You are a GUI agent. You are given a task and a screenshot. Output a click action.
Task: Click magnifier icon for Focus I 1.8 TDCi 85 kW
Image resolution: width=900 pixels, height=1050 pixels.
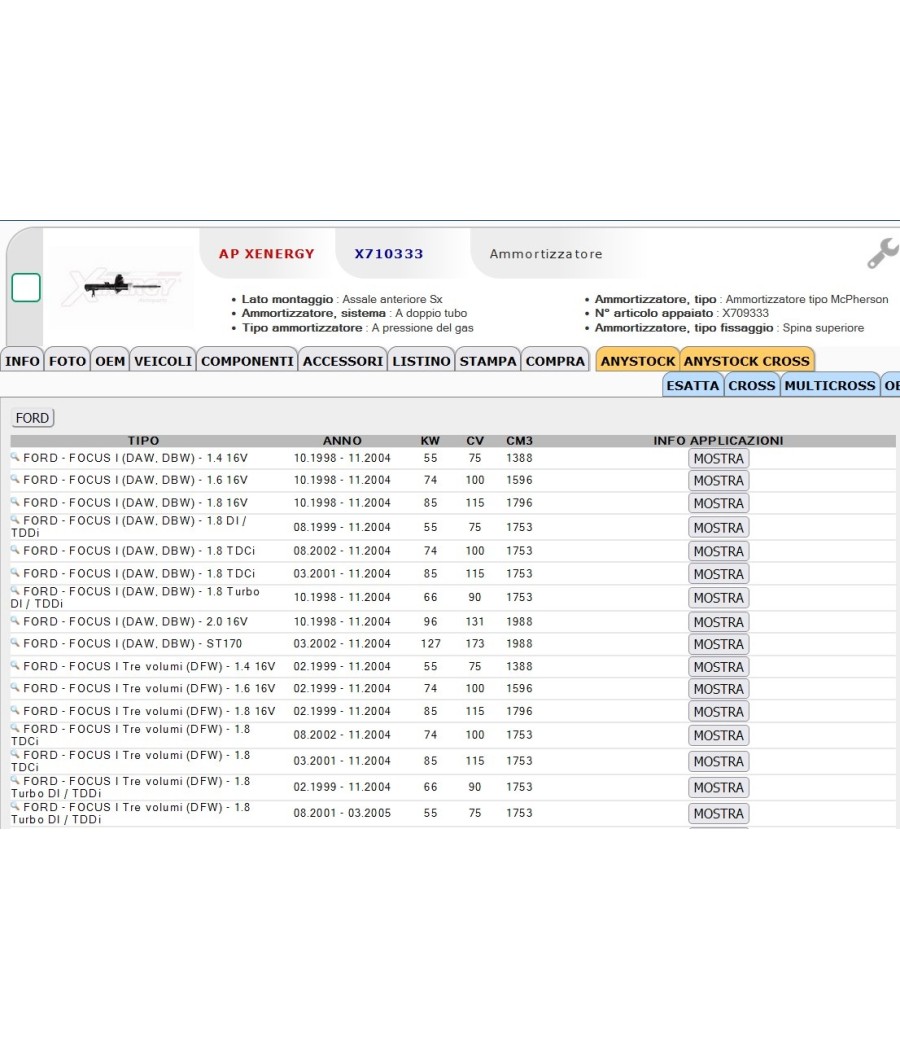pos(15,572)
